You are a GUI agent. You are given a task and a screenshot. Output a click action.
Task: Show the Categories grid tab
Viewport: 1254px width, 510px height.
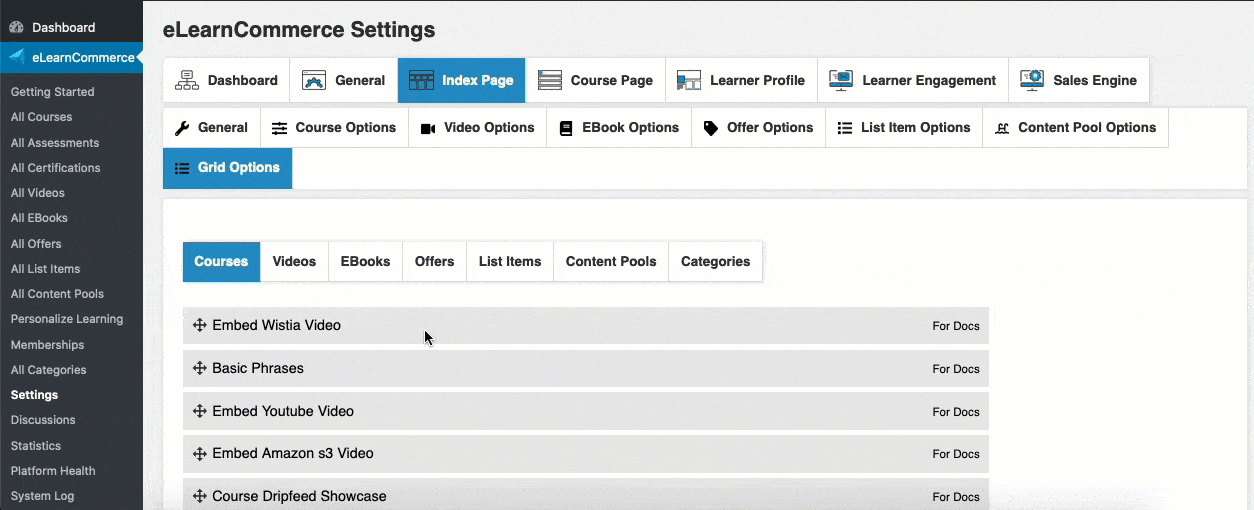pyautogui.click(x=715, y=261)
